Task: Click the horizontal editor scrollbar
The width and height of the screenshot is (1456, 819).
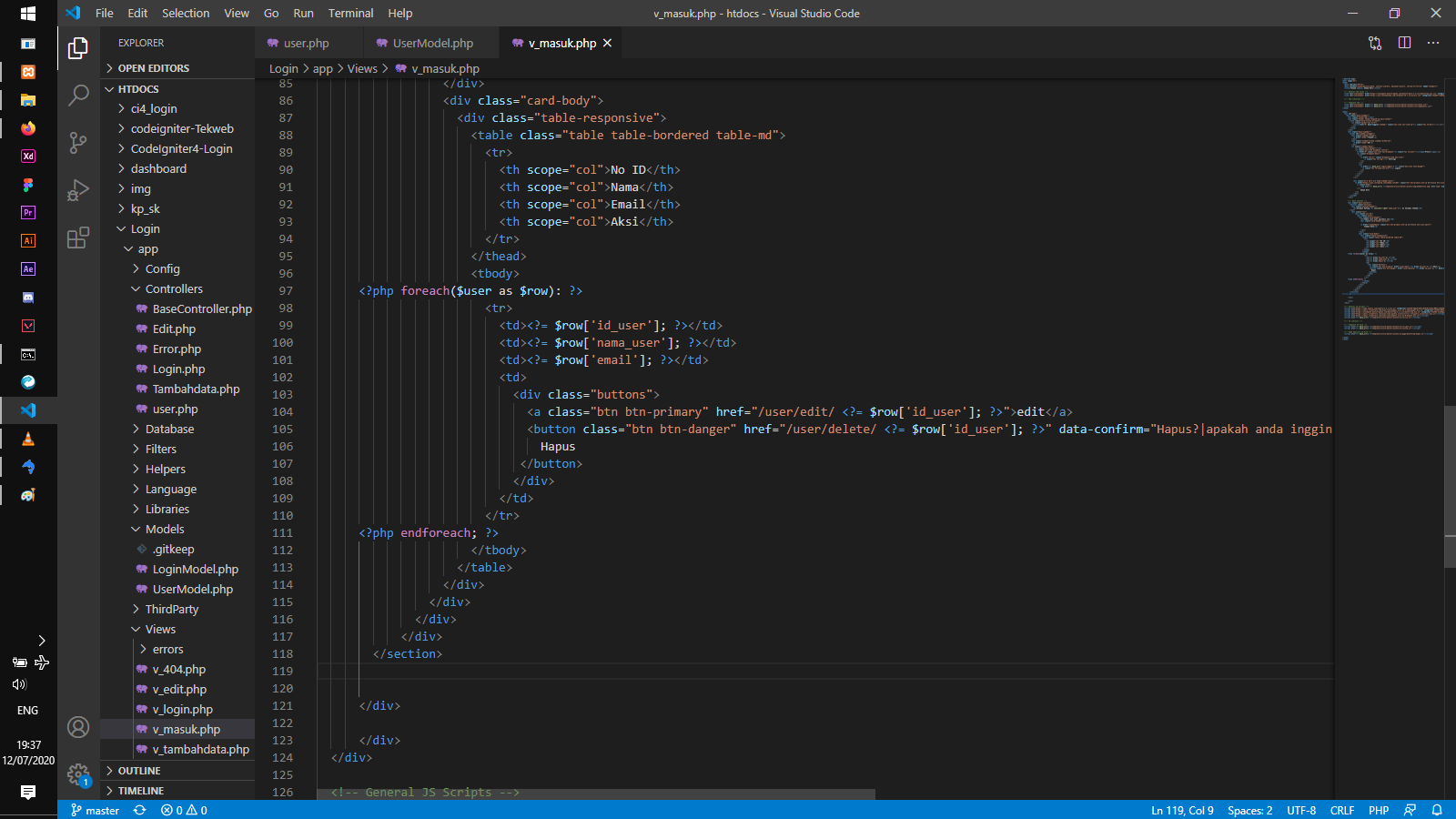Action: tap(596, 794)
